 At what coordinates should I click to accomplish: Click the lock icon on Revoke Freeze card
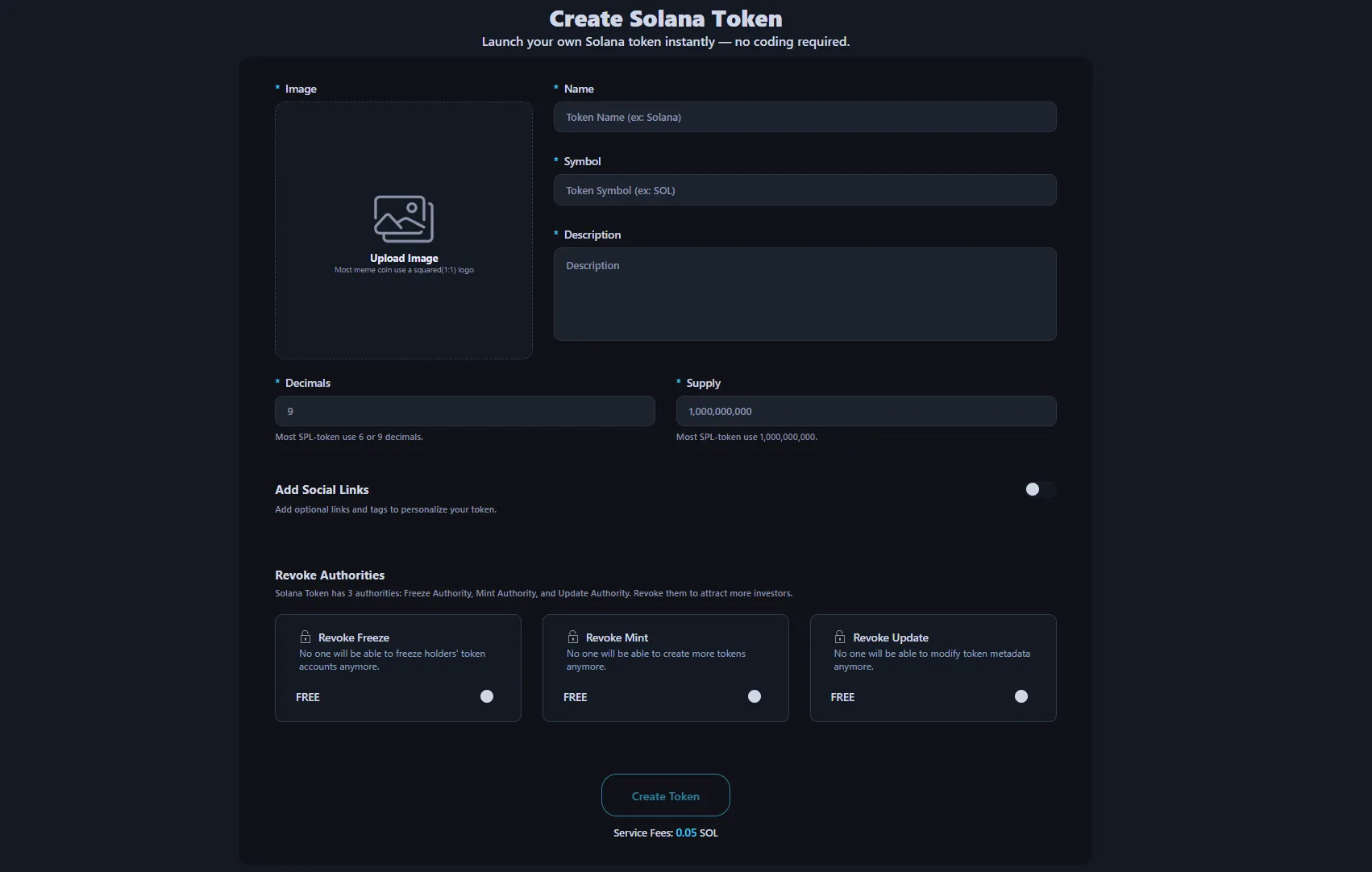tap(305, 637)
